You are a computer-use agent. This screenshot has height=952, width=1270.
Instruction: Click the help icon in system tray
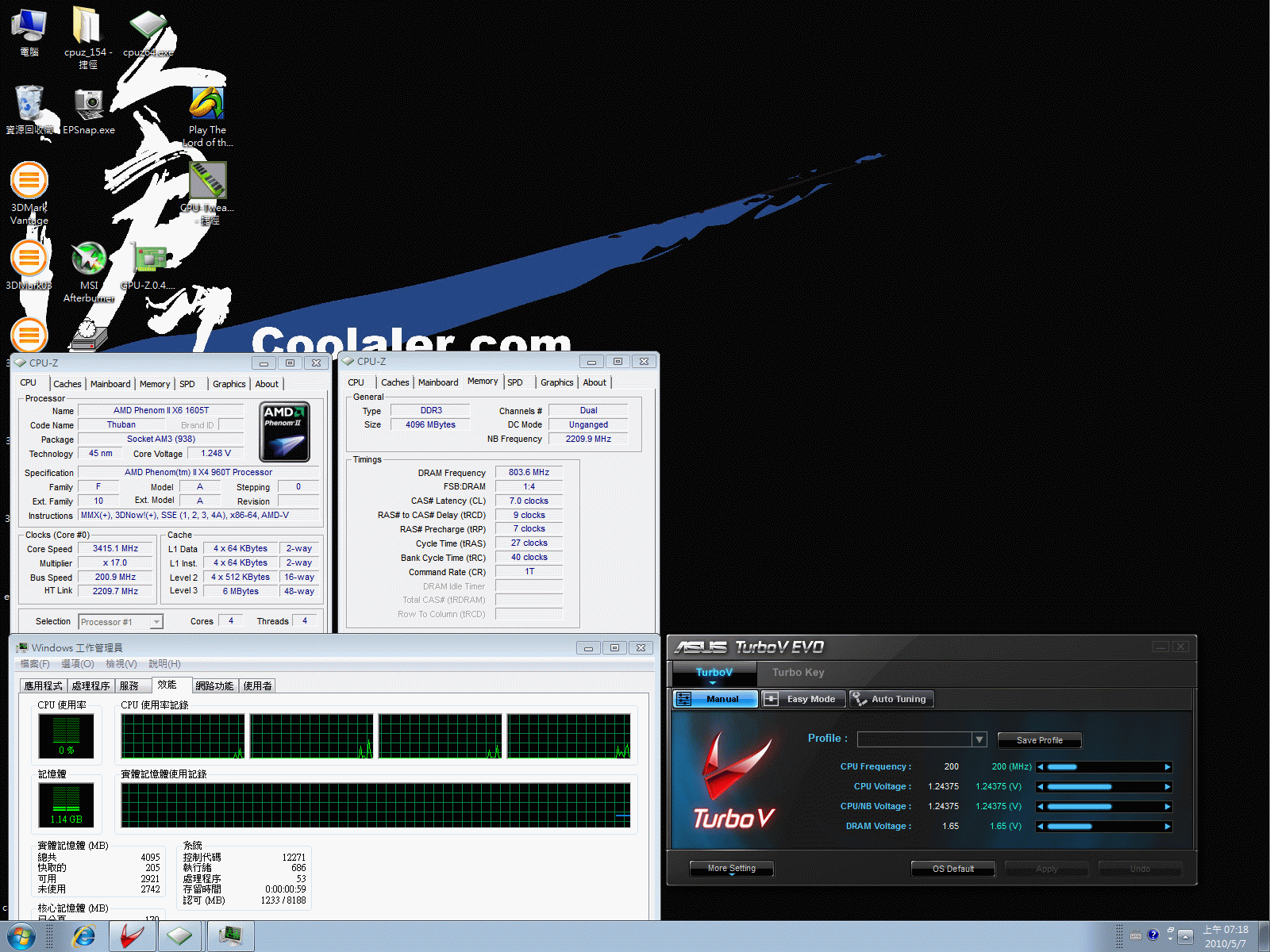tap(1153, 935)
